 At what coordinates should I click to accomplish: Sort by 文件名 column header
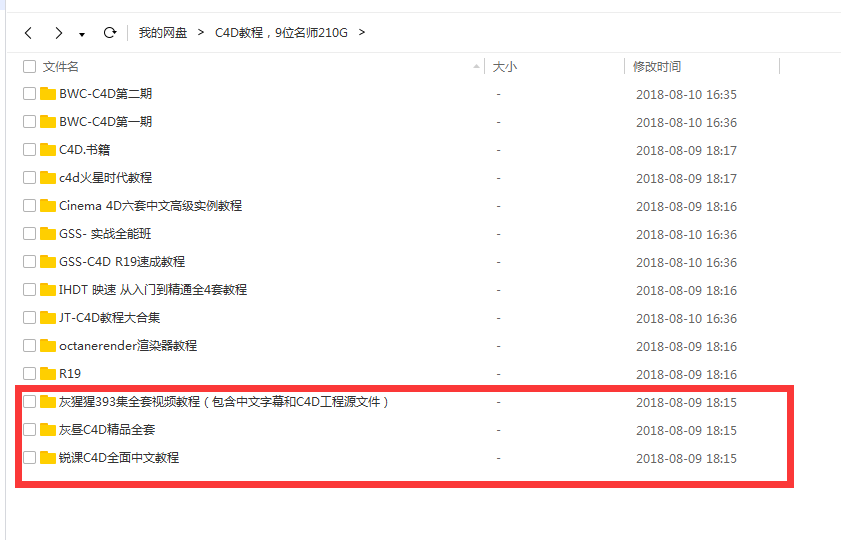(61, 66)
